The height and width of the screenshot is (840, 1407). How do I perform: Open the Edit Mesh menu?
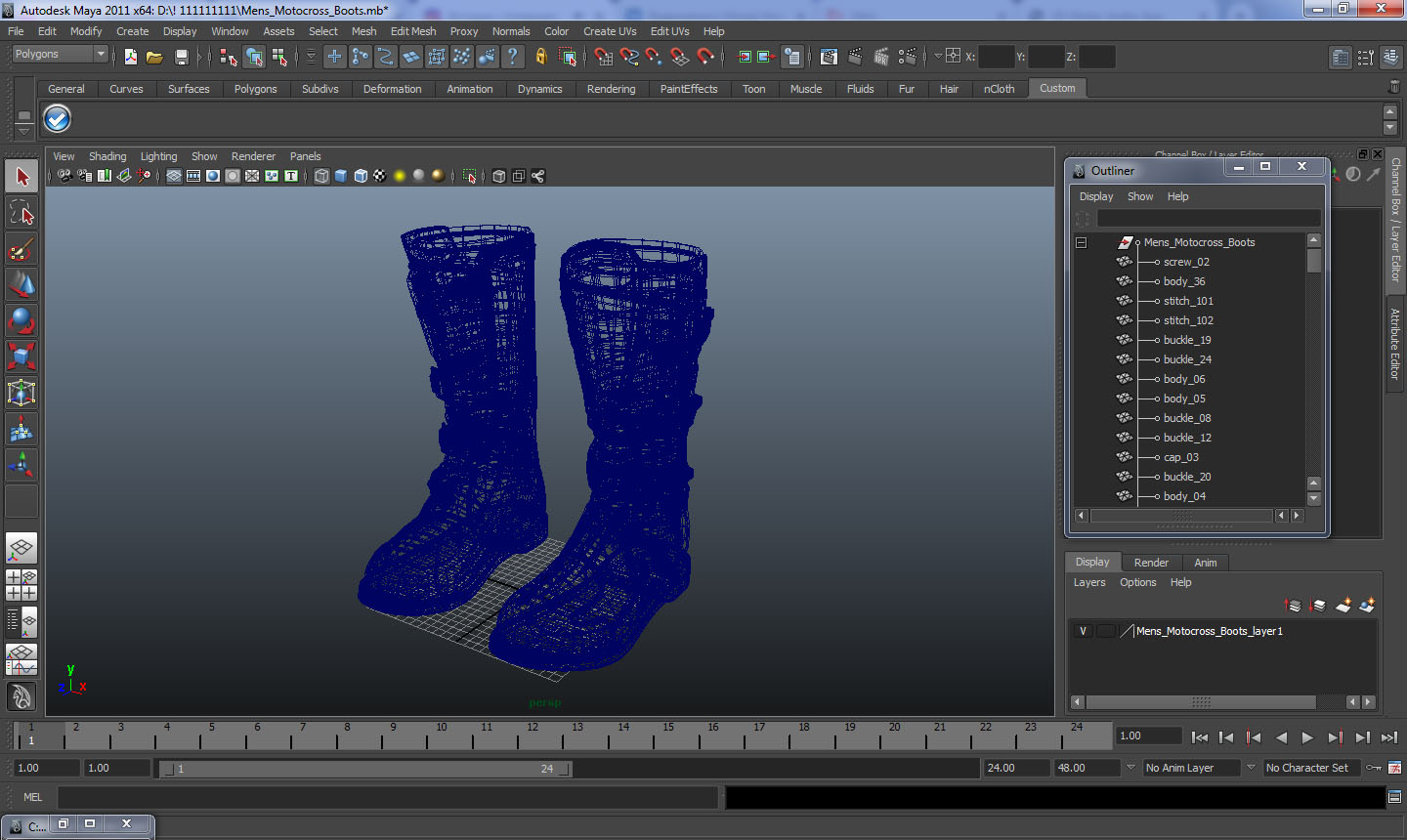tap(413, 31)
